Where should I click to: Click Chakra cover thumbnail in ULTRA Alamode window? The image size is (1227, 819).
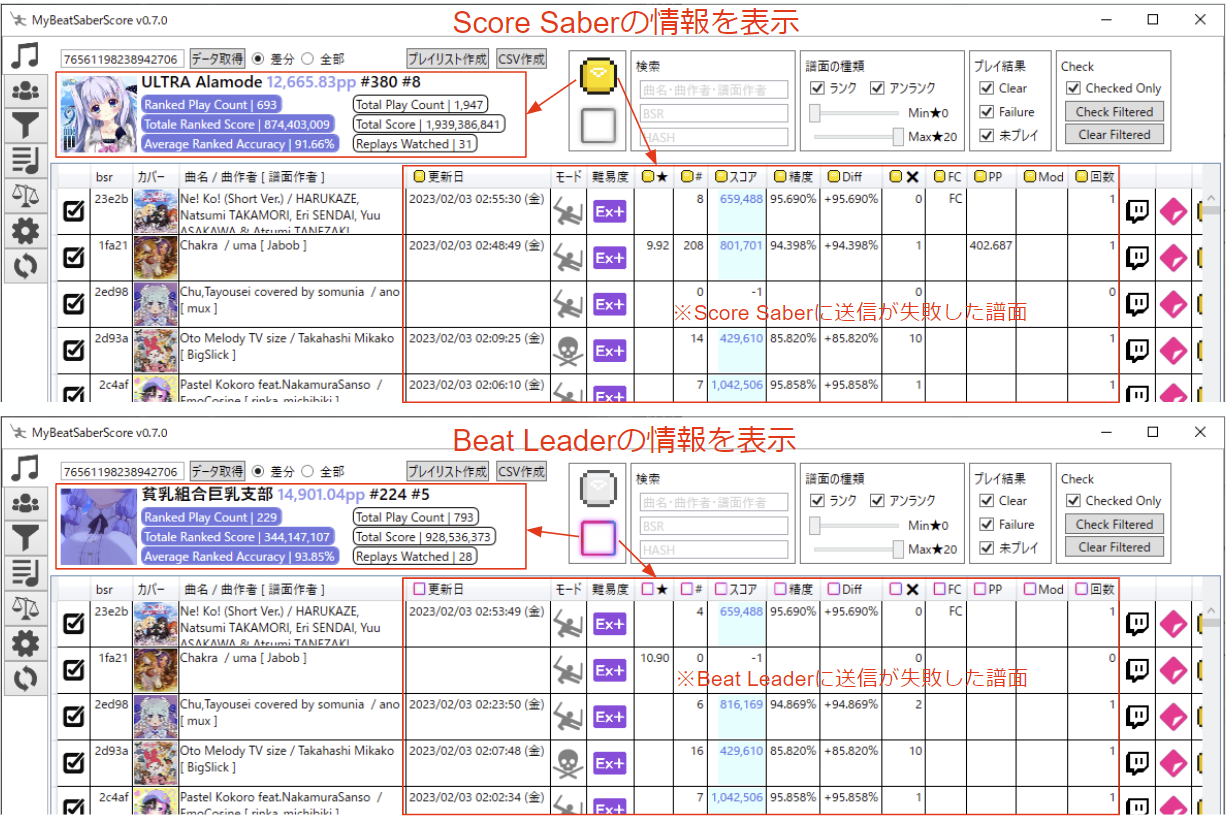click(x=155, y=257)
